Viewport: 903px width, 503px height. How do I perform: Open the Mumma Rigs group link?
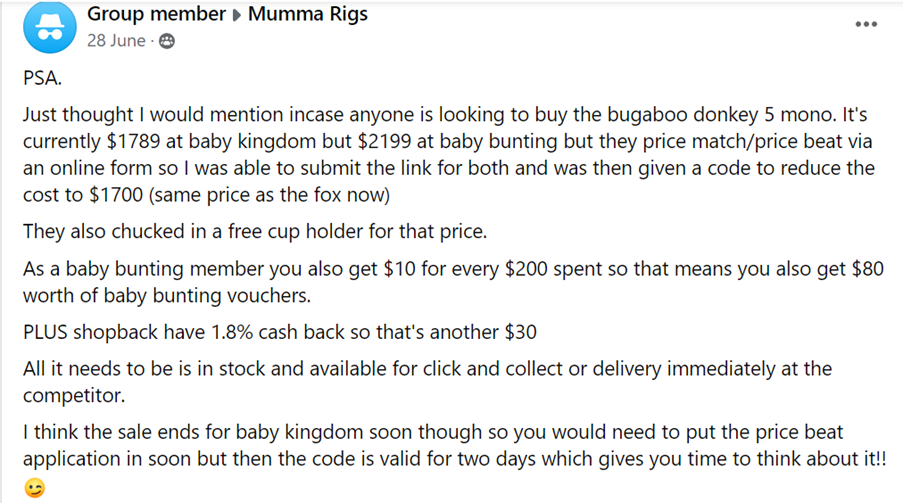(308, 14)
